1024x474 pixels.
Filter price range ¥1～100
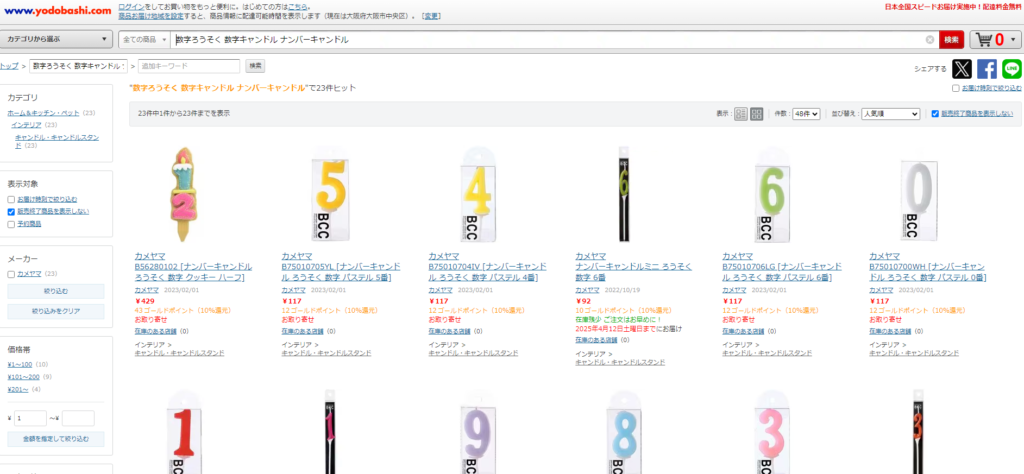click(20, 364)
